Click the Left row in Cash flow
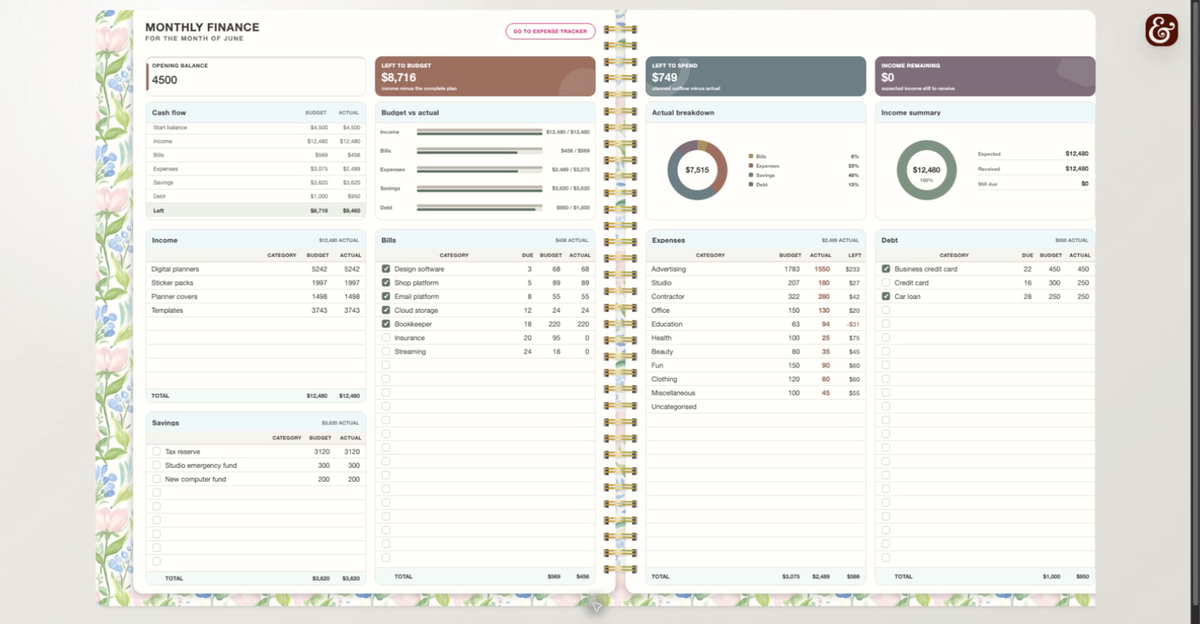The image size is (1200, 624). pos(256,211)
